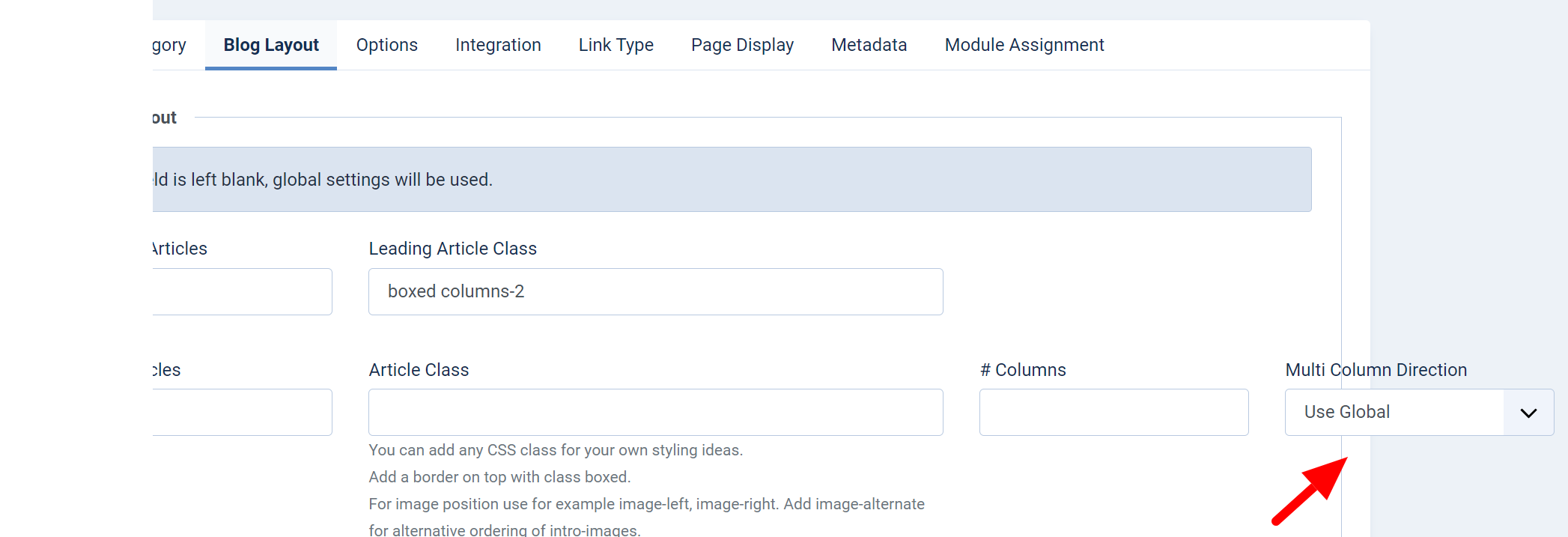Click the cut-off Leading Articles number field
Image resolution: width=1568 pixels, height=537 pixels.
coord(242,291)
